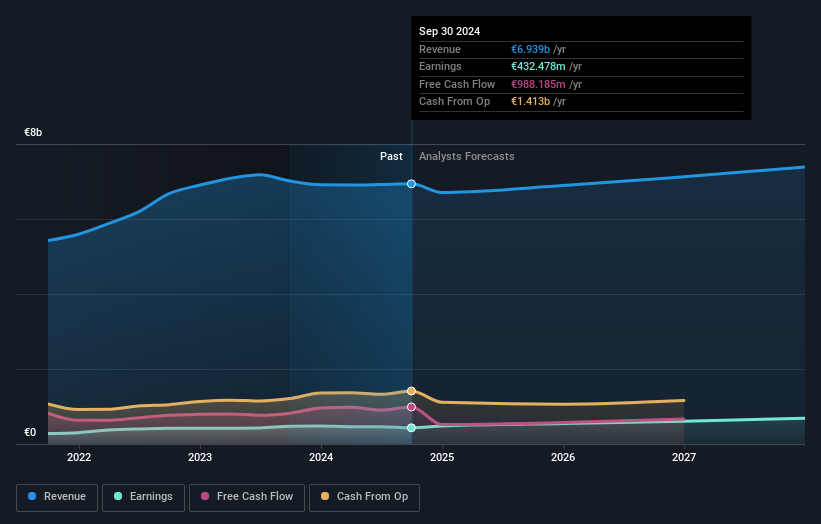Toggle the Free Cash Flow legend button
This screenshot has height=524, width=821.
tap(247, 497)
